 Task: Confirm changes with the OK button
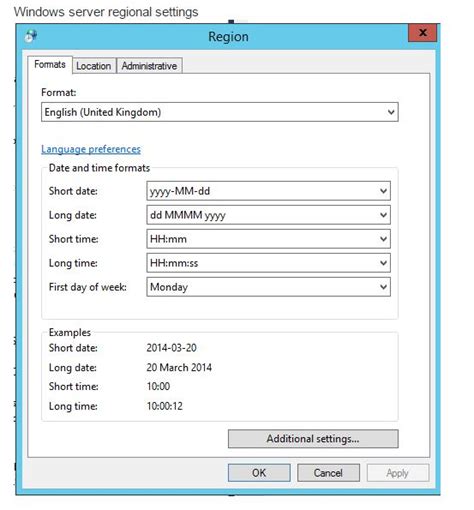[x=259, y=473]
